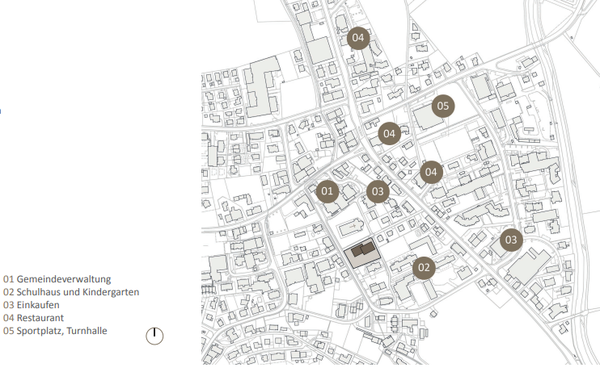Select the 05 Sportplatz map marker

(443, 106)
